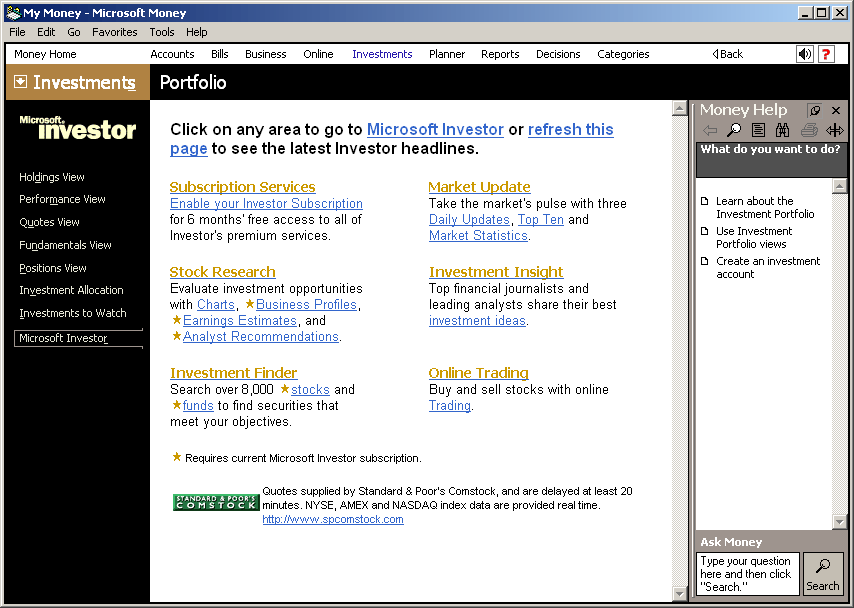Click the Microsoft Investor logo in the sidebar
The width and height of the screenshot is (854, 608).
coord(77,127)
